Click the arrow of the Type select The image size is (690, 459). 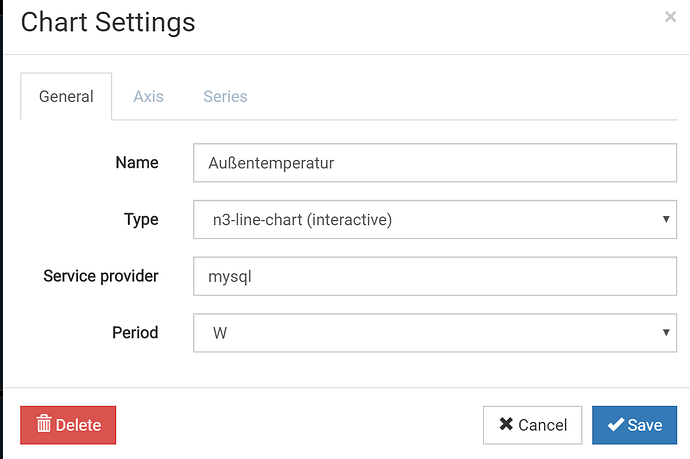point(666,220)
